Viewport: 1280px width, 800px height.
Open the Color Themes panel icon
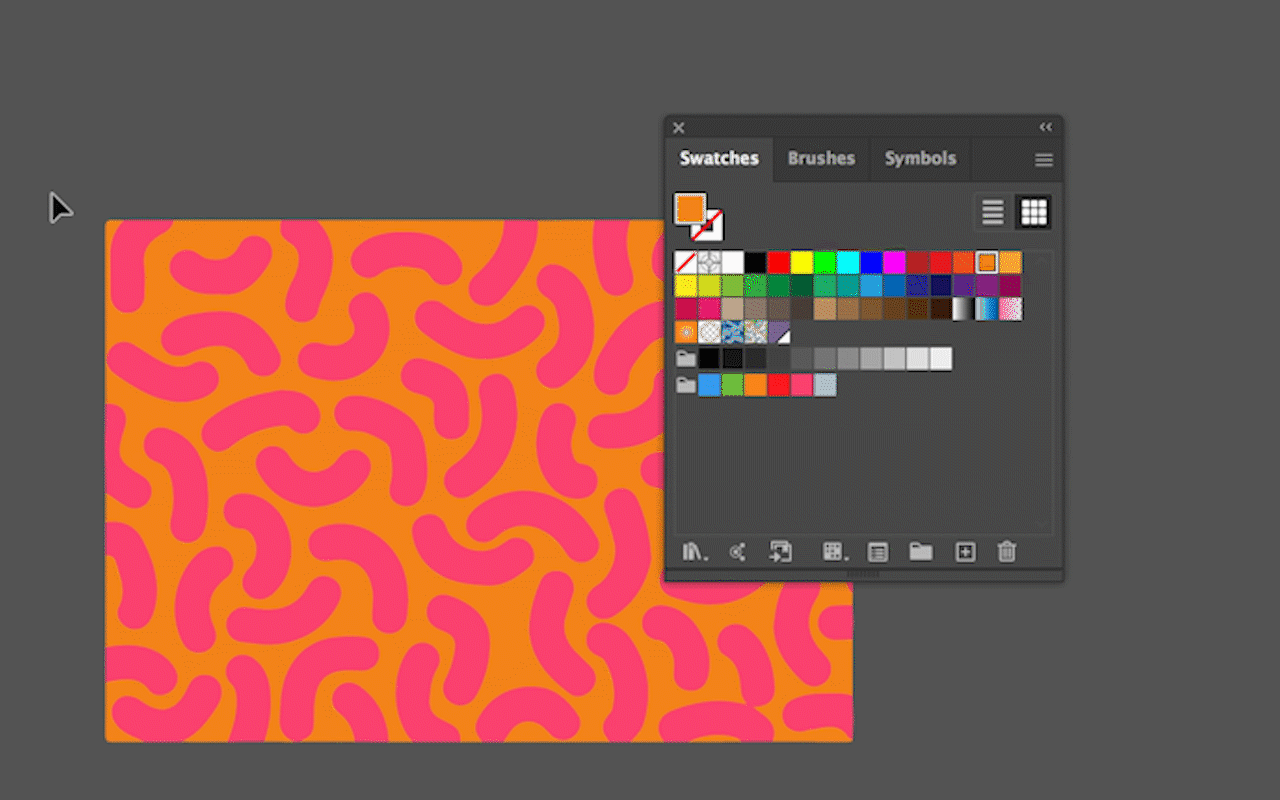point(738,552)
